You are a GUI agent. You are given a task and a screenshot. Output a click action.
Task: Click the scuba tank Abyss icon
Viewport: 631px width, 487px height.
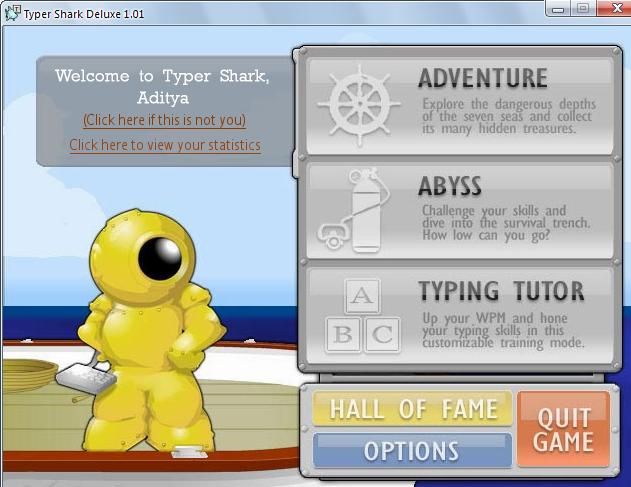354,210
